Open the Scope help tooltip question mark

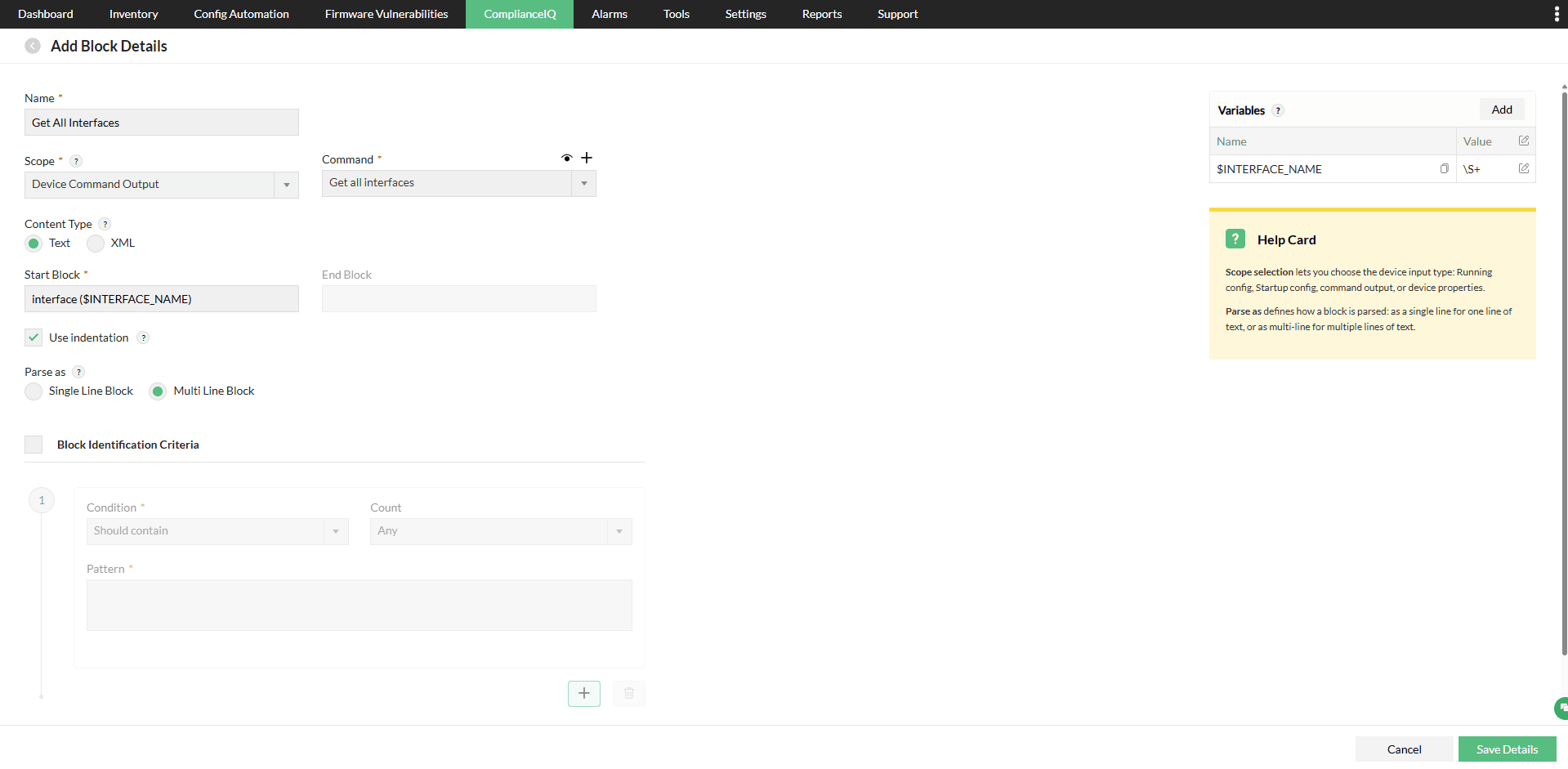coord(76,161)
